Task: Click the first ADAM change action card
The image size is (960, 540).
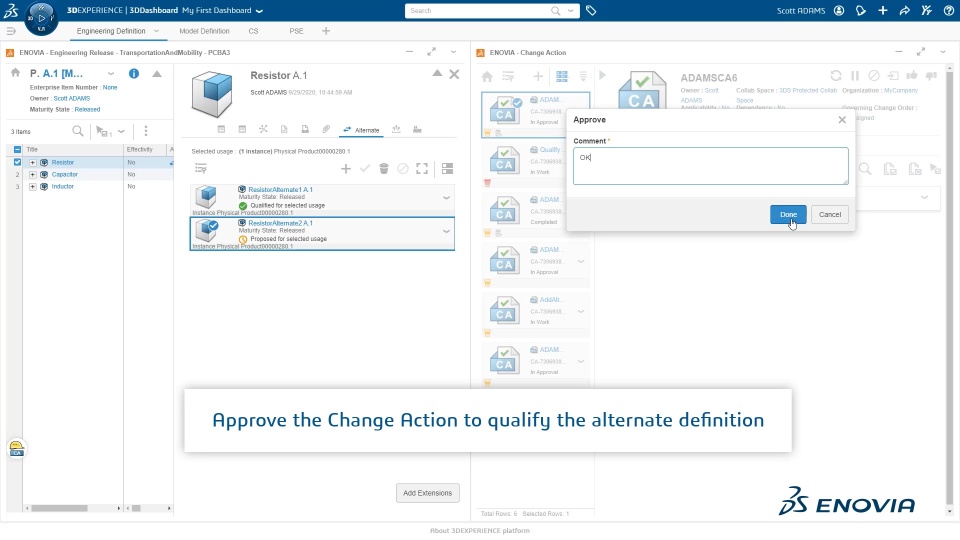Action: 536,114
